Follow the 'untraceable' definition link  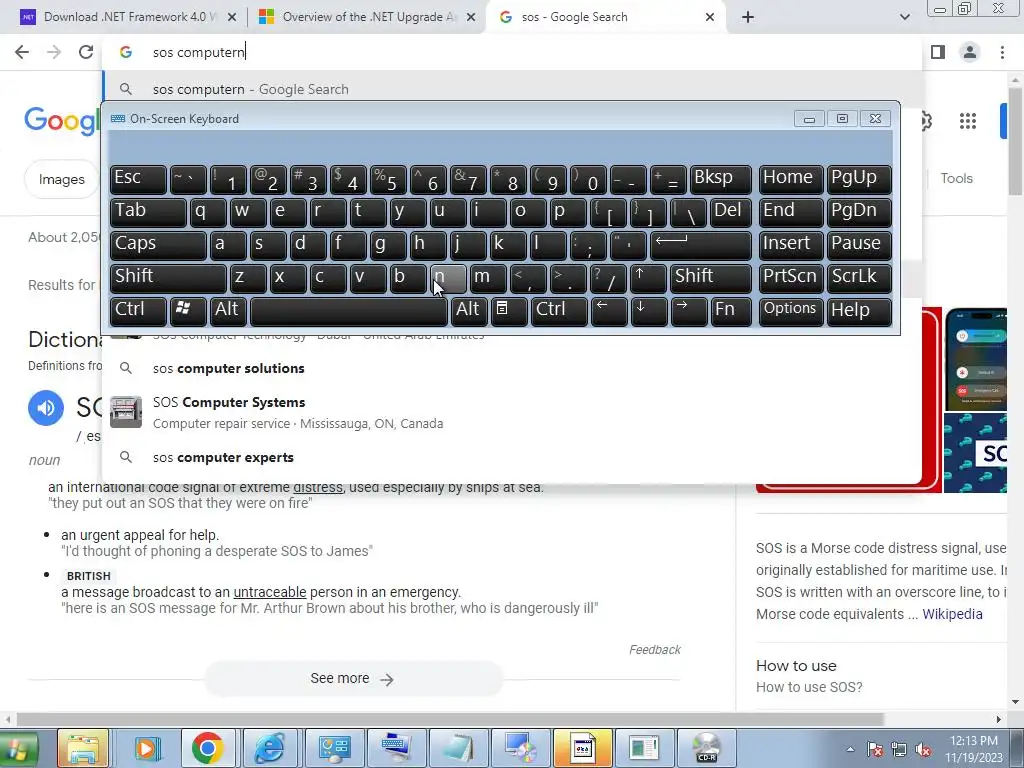pyautogui.click(x=270, y=592)
